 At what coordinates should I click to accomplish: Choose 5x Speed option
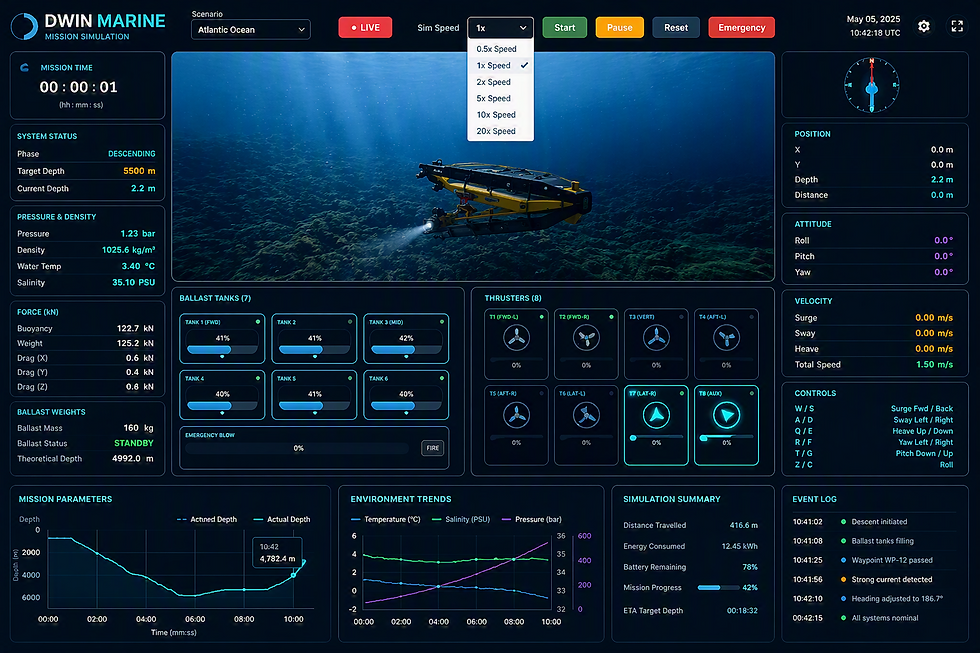[x=501, y=98]
